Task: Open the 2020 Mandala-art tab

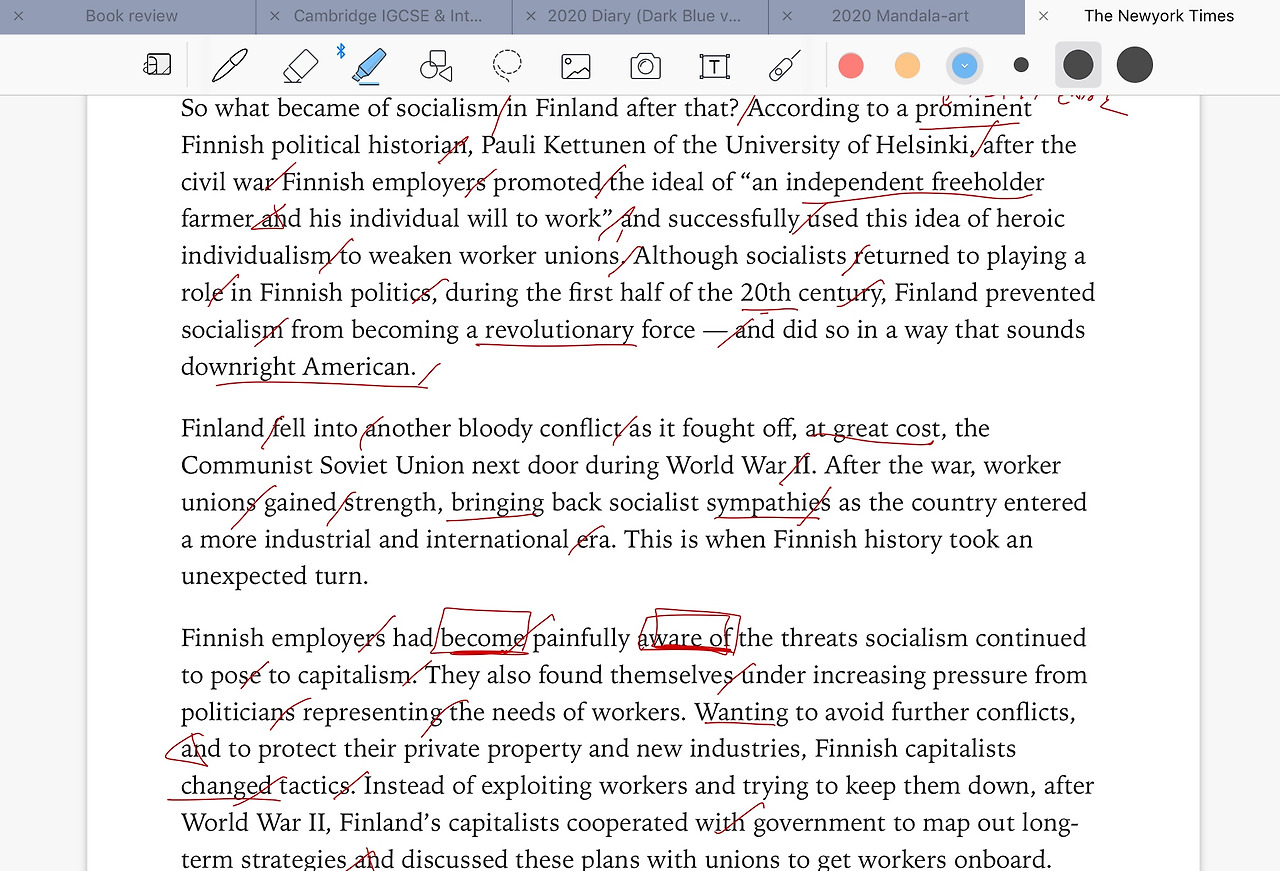Action: point(901,16)
